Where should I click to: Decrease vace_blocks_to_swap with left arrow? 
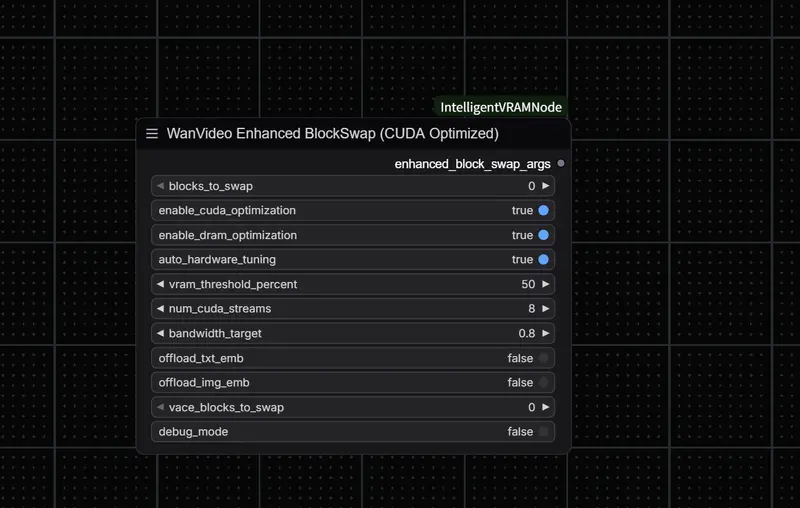[x=160, y=407]
